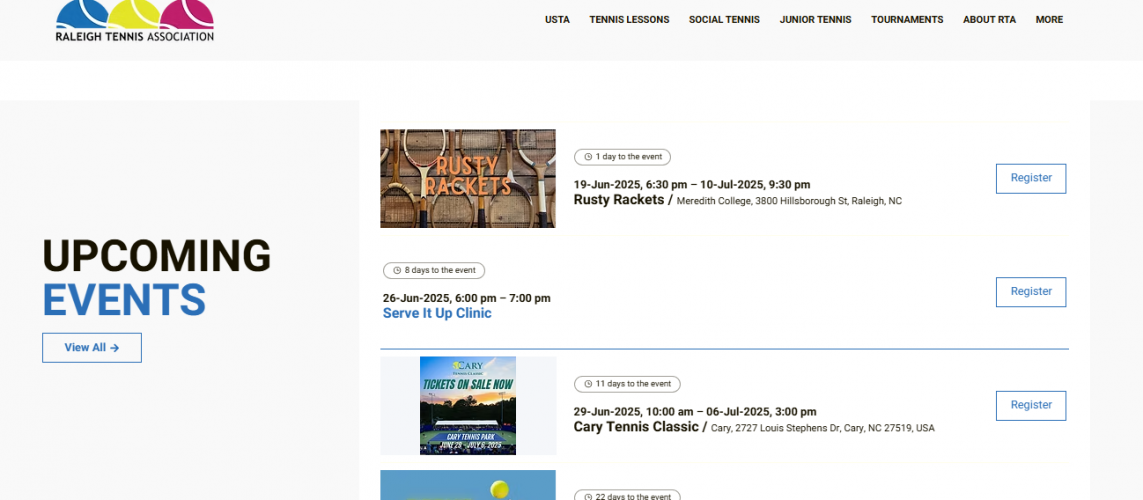Select Social Tennis in navigation
This screenshot has width=1143, height=500.
point(724,20)
